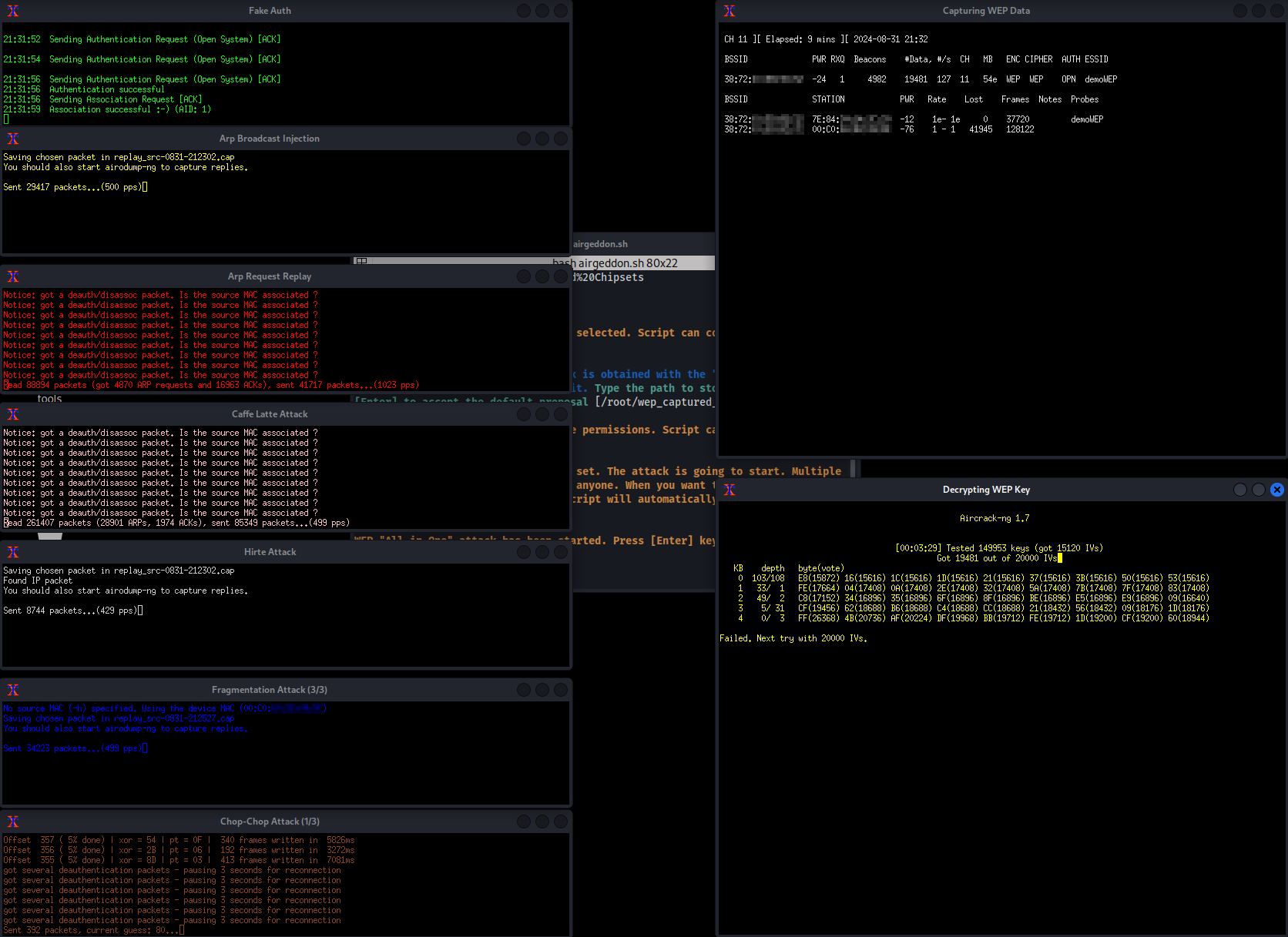This screenshot has width=1288, height=937.
Task: Click 'Association successful :-) (AID: 1)' text
Action: 107,109
